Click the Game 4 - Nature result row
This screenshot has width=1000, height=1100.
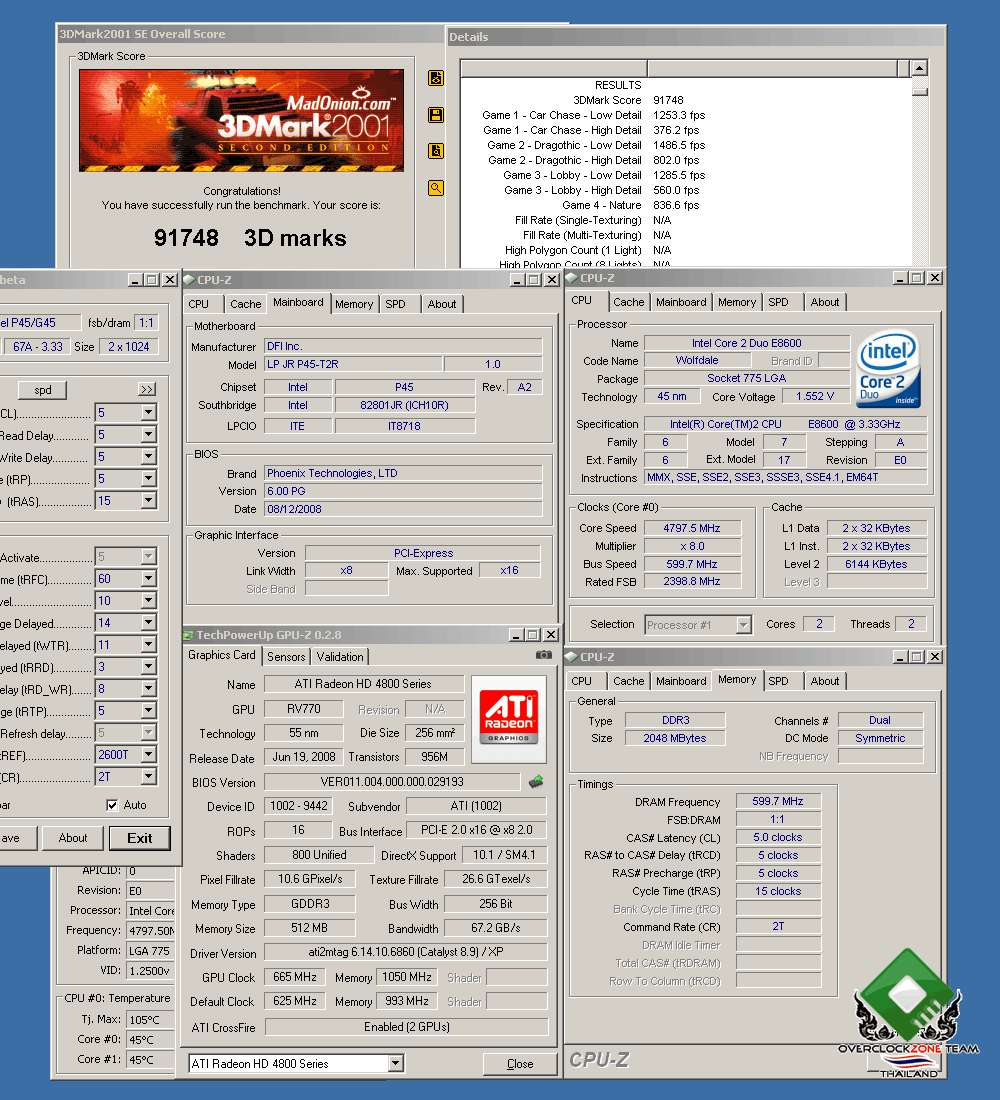tap(630, 205)
